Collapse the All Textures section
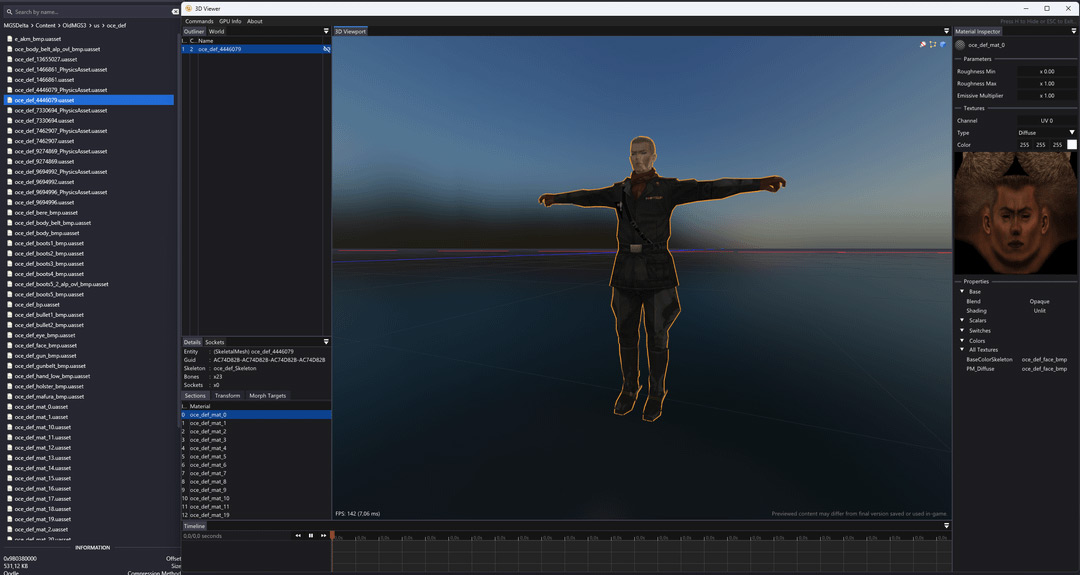Screen dimensions: 1080x575 click(x=962, y=349)
